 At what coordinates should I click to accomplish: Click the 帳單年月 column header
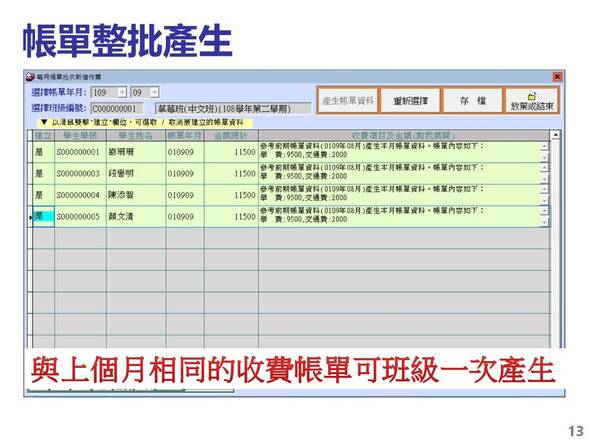click(185, 135)
